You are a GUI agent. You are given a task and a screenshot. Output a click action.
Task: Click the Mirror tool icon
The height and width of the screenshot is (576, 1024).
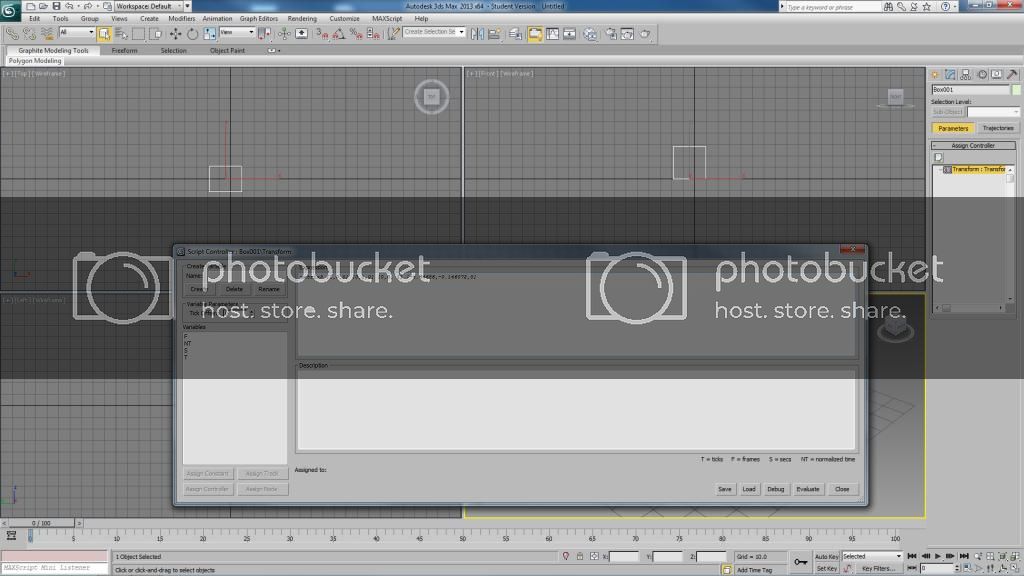pyautogui.click(x=477, y=34)
